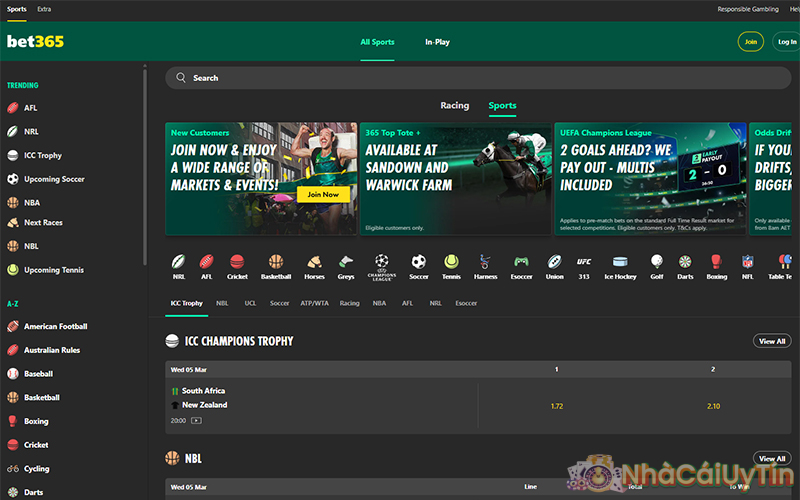This screenshot has height=500, width=800.
Task: Switch to the In-Play tab
Action: (x=437, y=42)
